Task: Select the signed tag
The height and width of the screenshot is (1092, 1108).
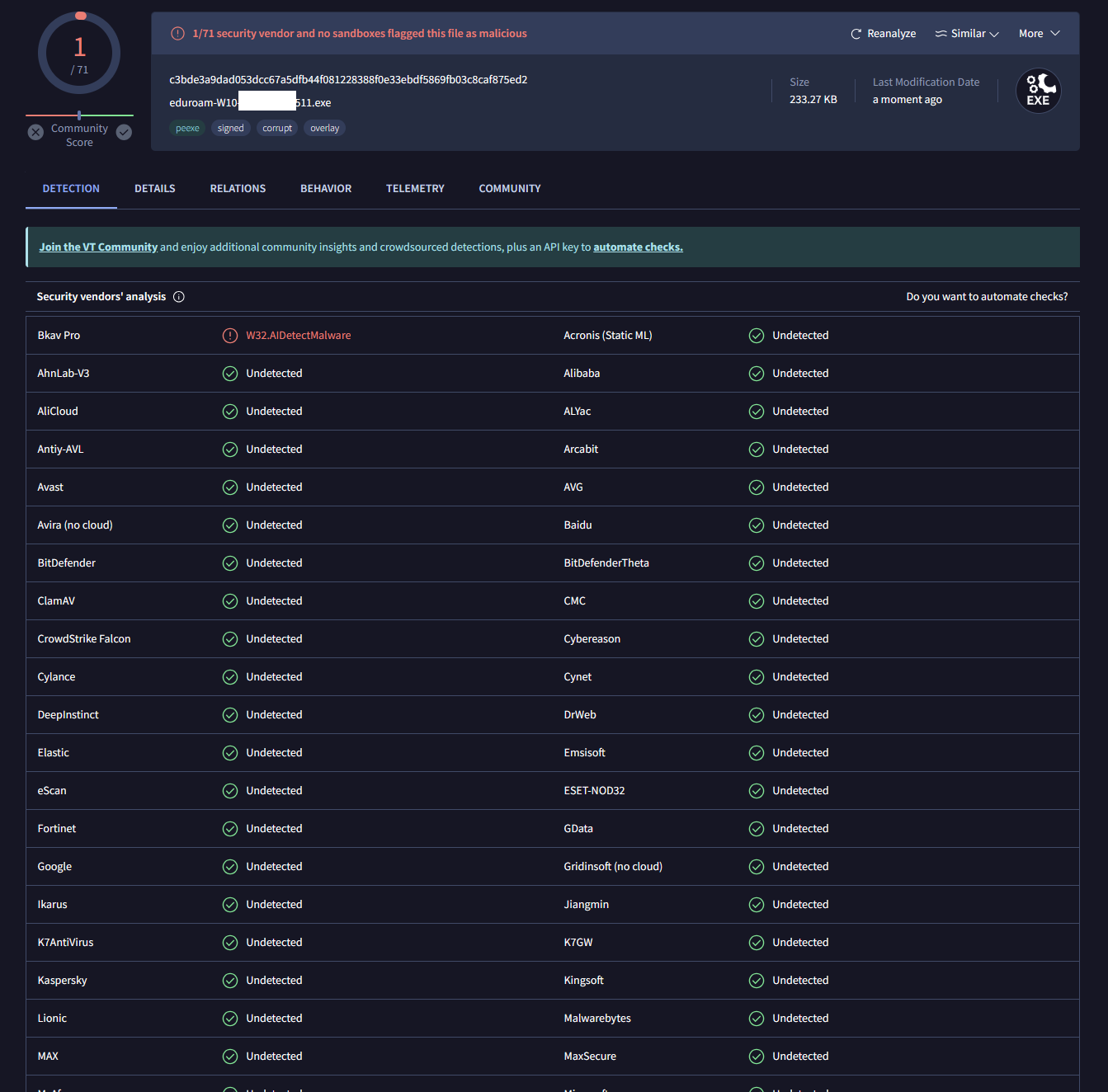Action: (x=231, y=128)
